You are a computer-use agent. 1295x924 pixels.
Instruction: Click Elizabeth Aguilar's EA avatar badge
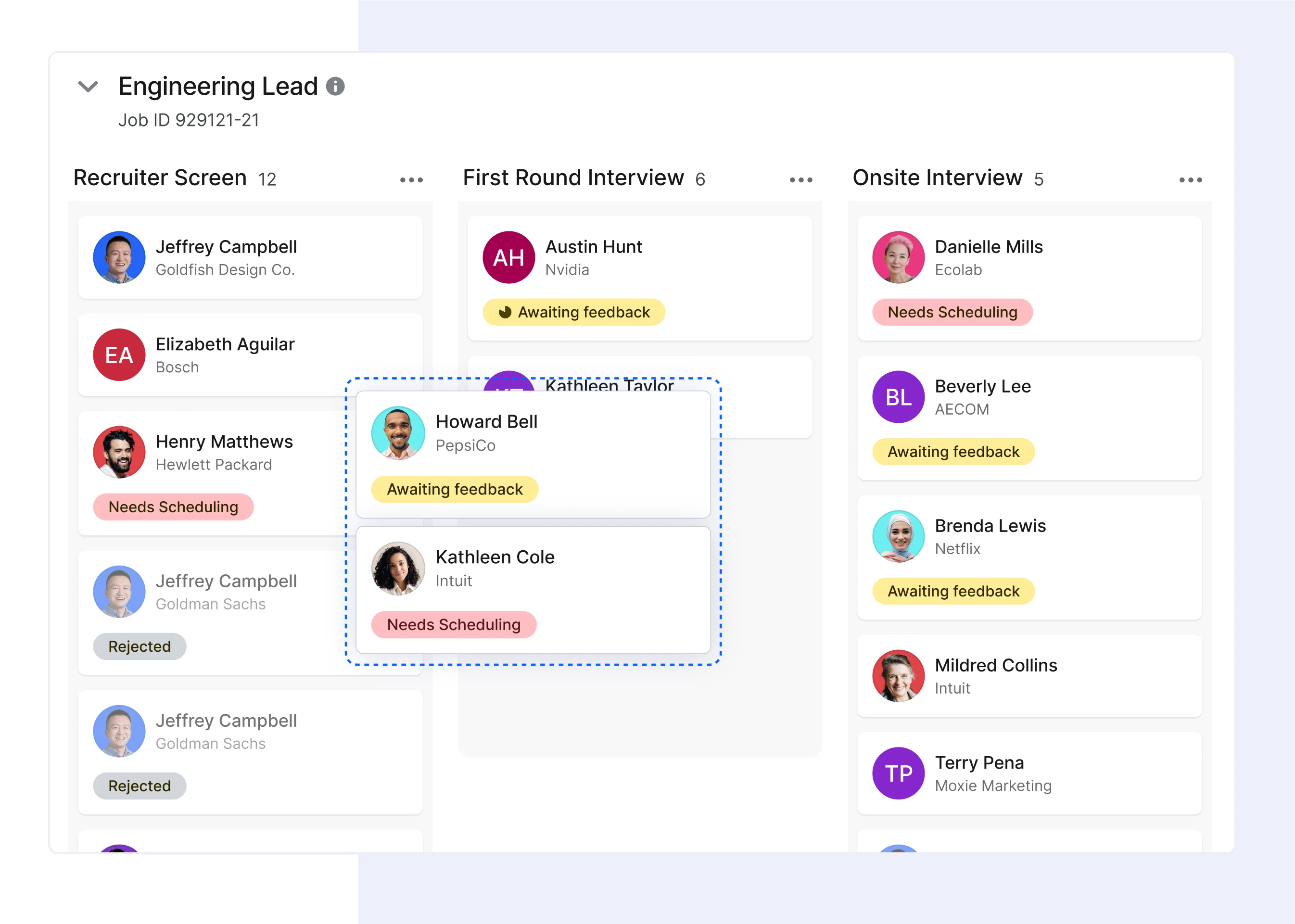[119, 354]
